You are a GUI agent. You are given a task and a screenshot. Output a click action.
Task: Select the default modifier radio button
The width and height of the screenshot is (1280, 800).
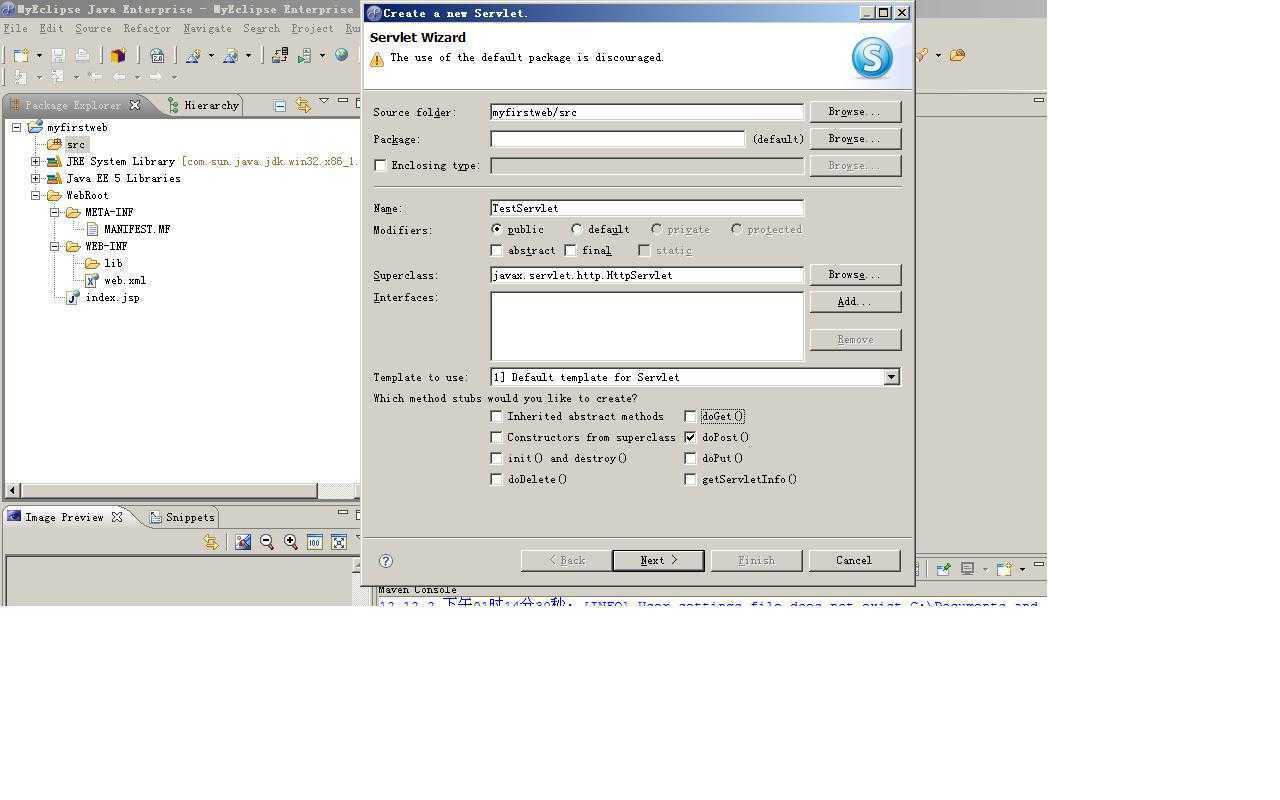pyautogui.click(x=577, y=229)
